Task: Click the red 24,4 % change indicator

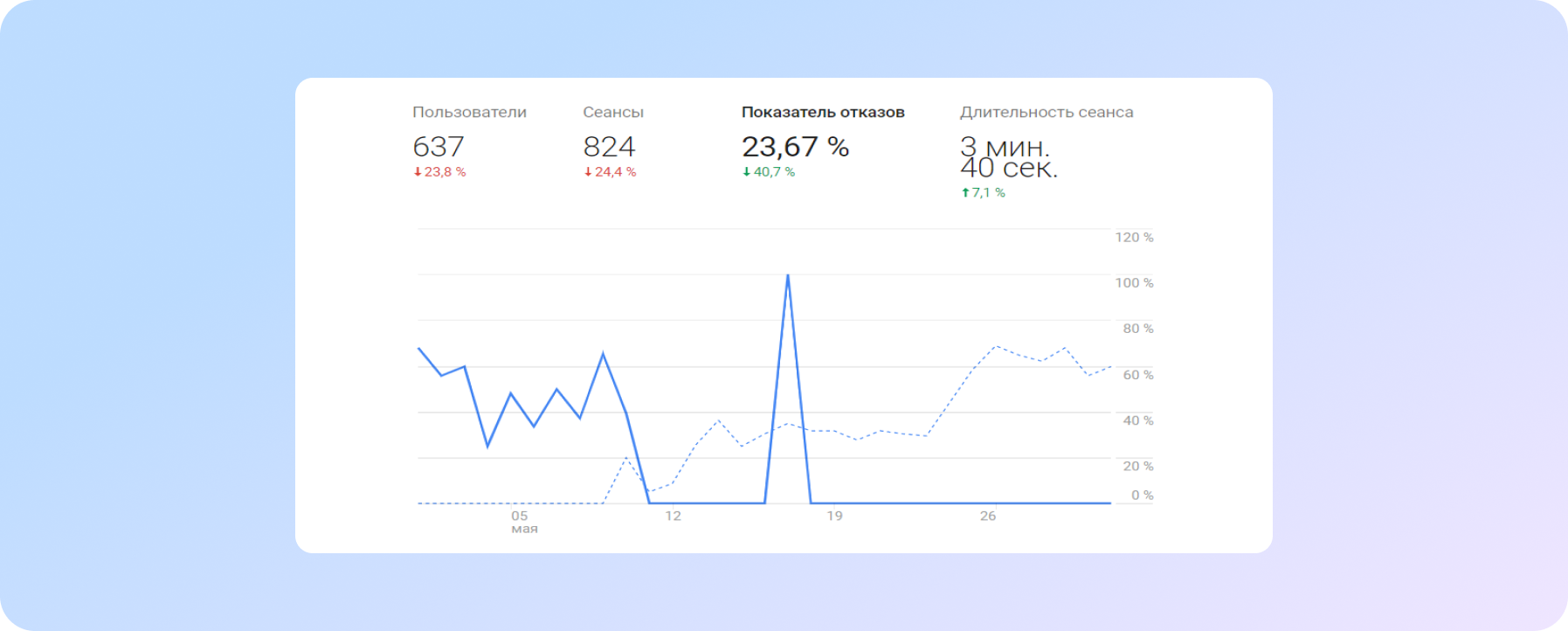Action: click(610, 172)
